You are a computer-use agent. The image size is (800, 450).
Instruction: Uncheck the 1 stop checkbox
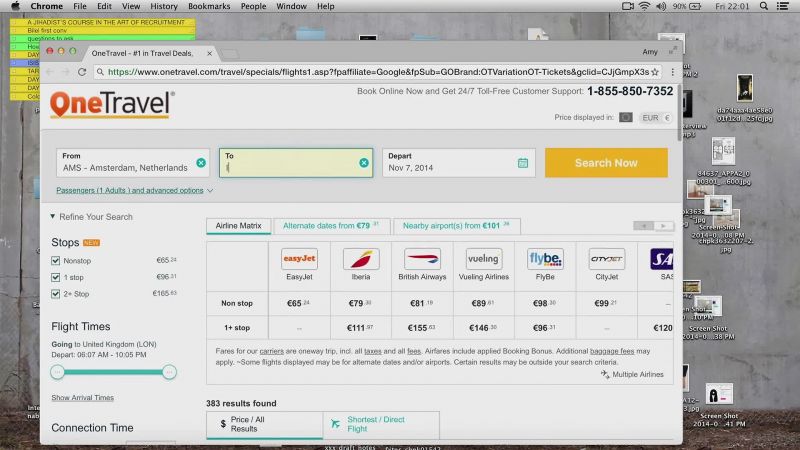click(56, 277)
